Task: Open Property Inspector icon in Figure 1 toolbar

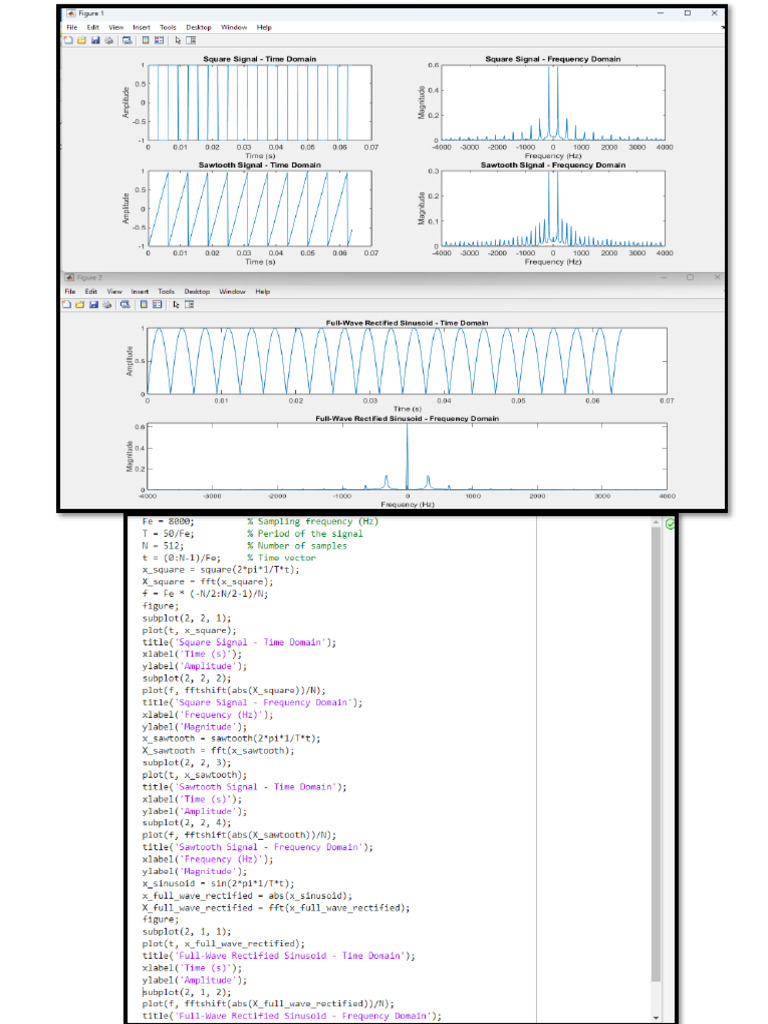Action: (190, 41)
